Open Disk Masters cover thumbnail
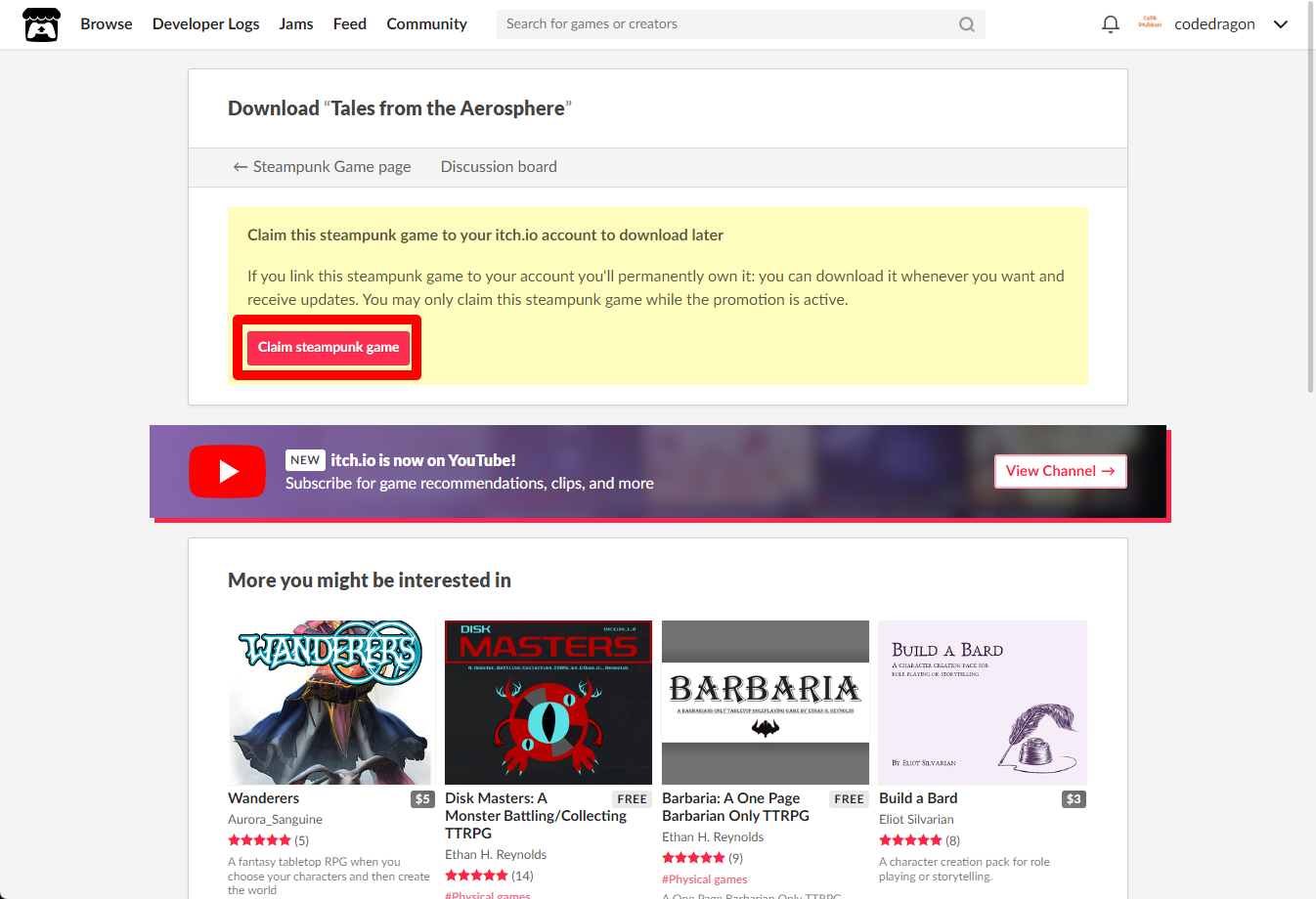The height and width of the screenshot is (899, 1316). click(548, 703)
